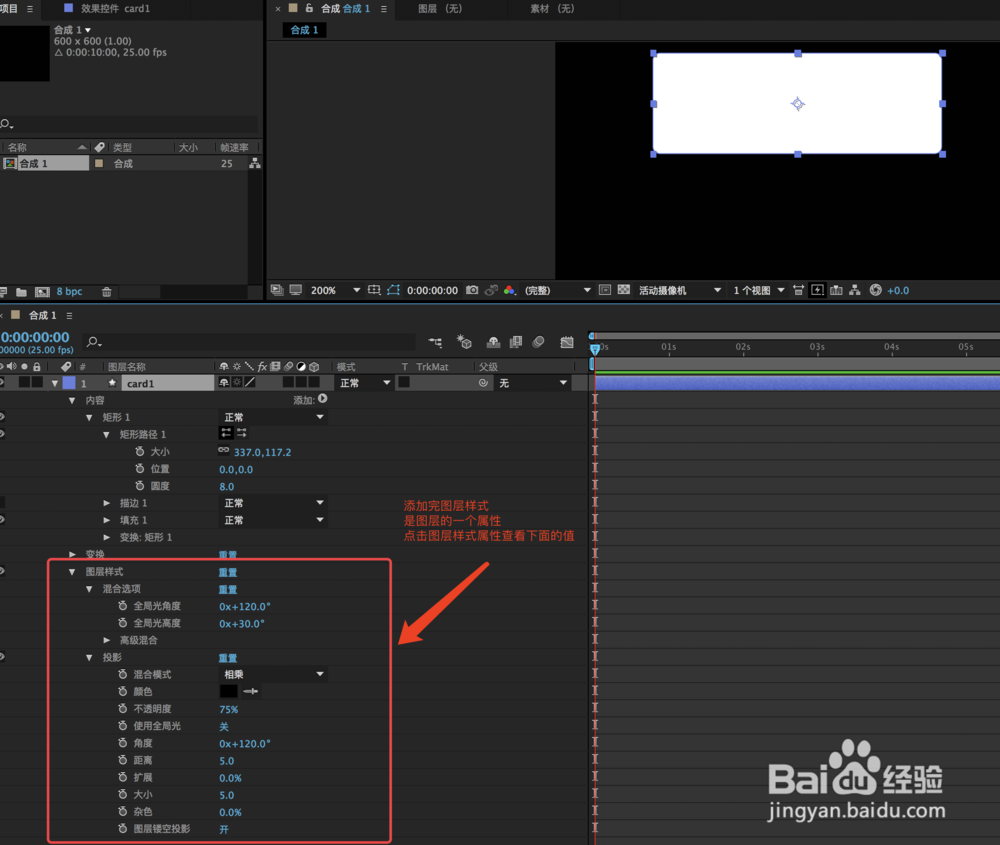Hide 矩形 1 with its eye toggle
Image resolution: width=1000 pixels, height=845 pixels.
[x=2, y=416]
